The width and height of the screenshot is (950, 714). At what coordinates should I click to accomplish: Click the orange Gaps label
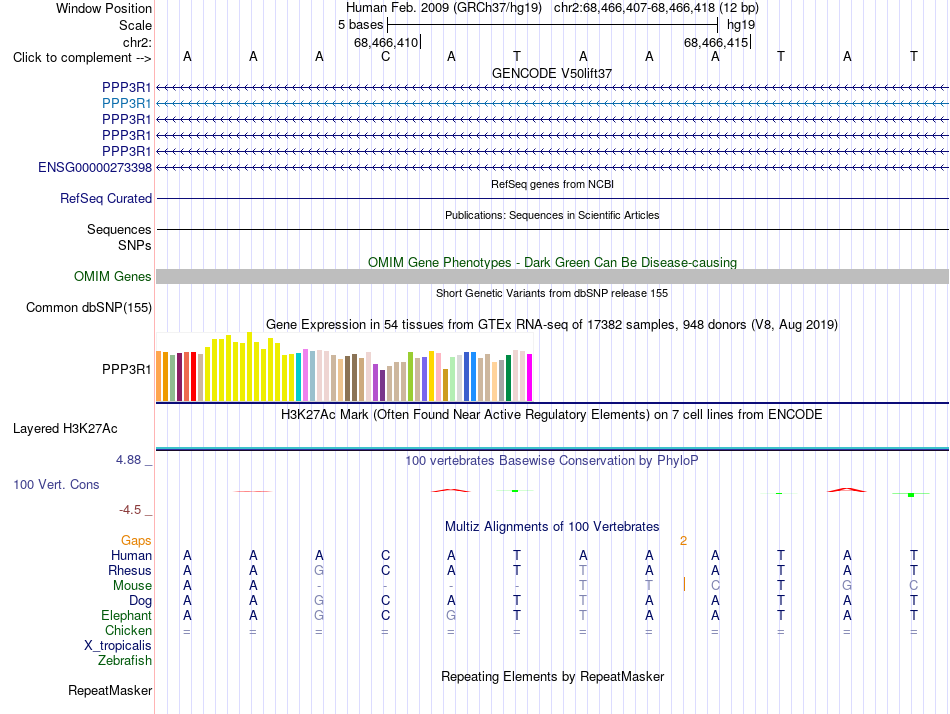pos(136,540)
